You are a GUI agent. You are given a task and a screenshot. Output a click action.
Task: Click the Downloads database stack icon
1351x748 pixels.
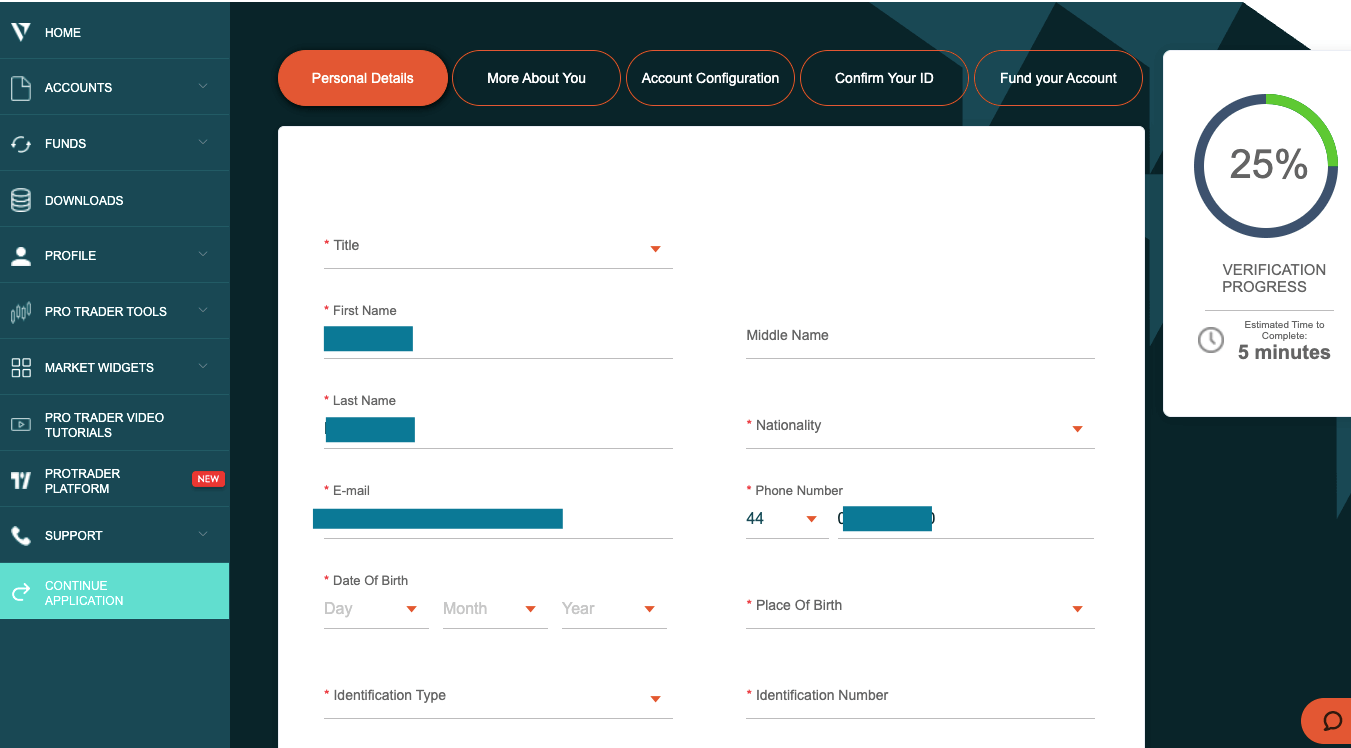point(21,200)
